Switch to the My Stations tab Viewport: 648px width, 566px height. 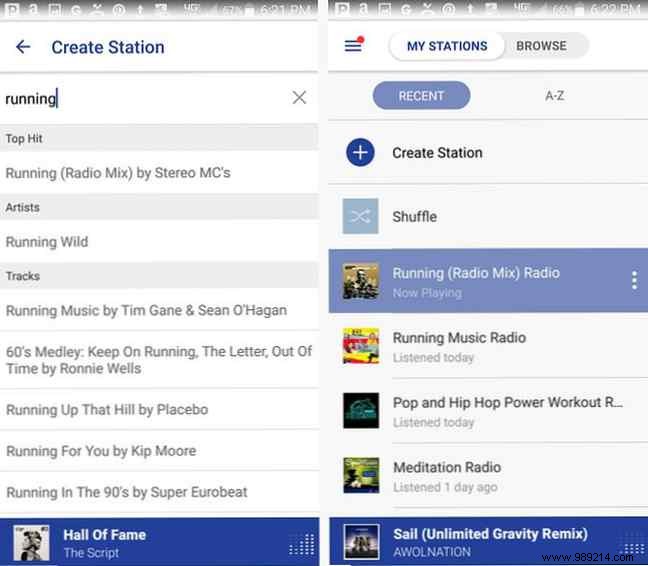click(447, 46)
